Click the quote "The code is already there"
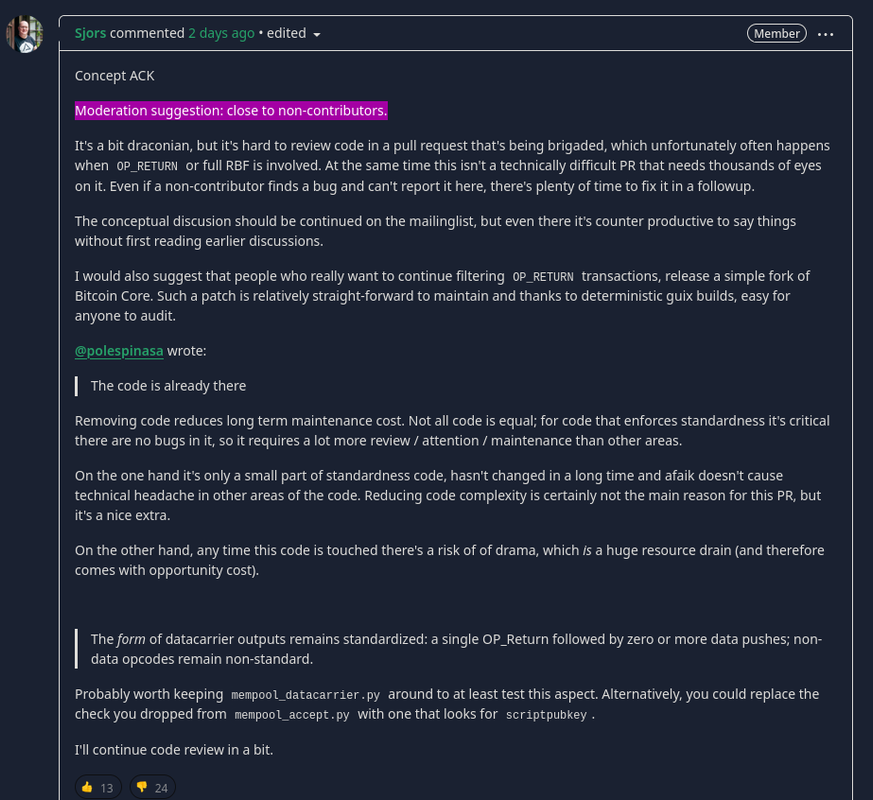Screen dimensions: 873x800 pyautogui.click(x=168, y=385)
